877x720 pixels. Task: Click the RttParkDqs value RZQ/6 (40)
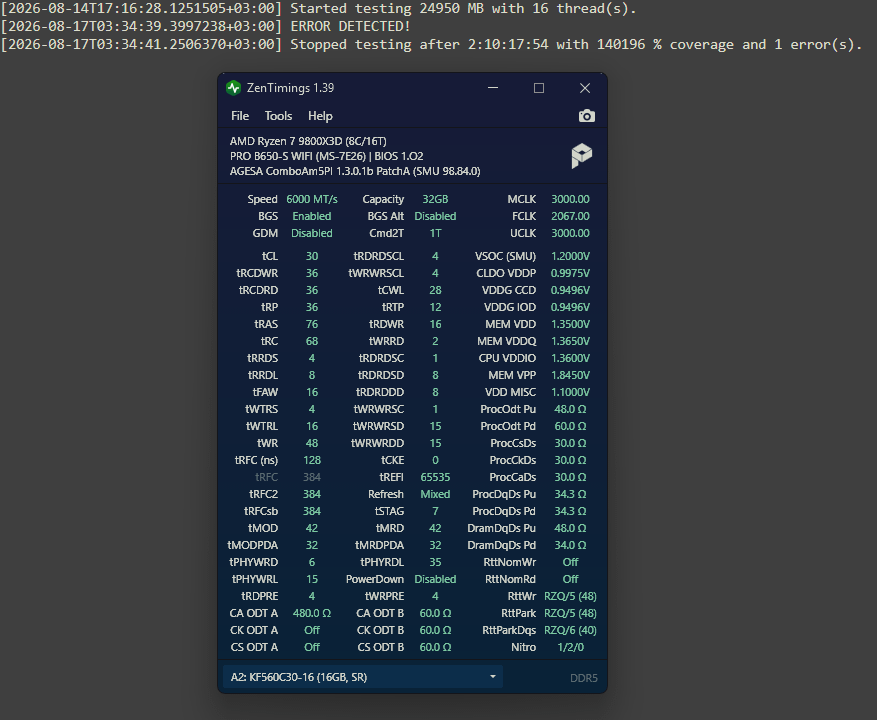570,630
